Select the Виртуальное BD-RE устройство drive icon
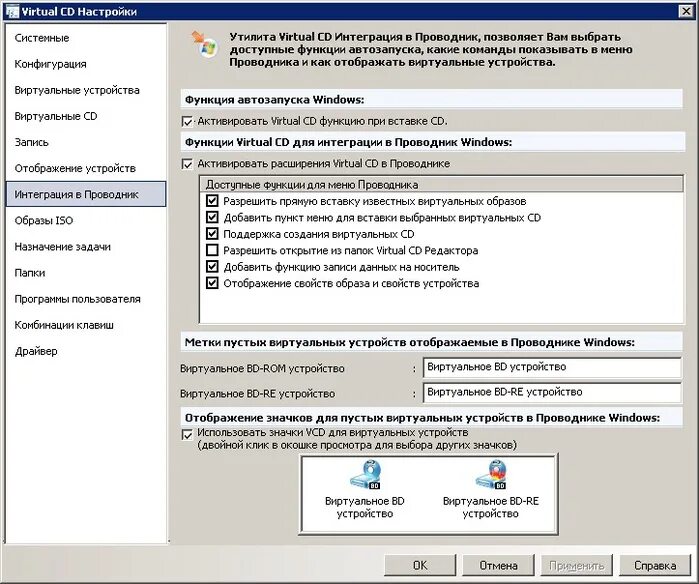The image size is (699, 584). [490, 475]
